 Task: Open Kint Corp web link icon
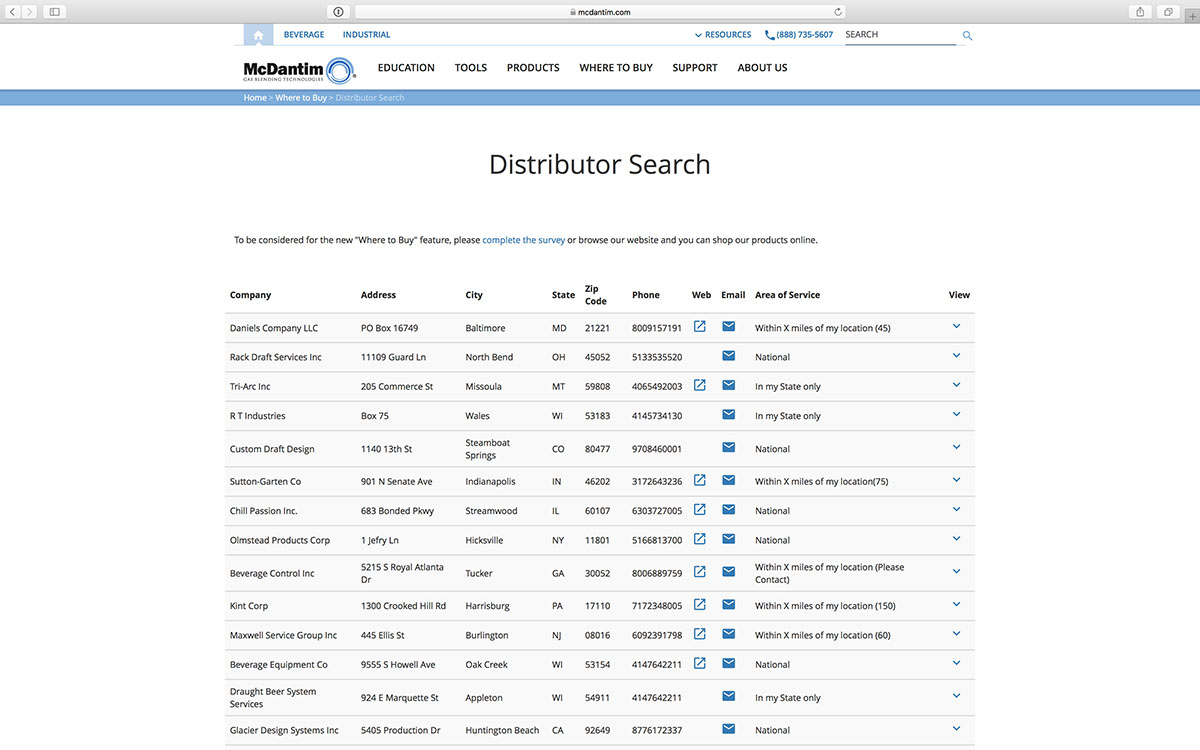coord(700,604)
